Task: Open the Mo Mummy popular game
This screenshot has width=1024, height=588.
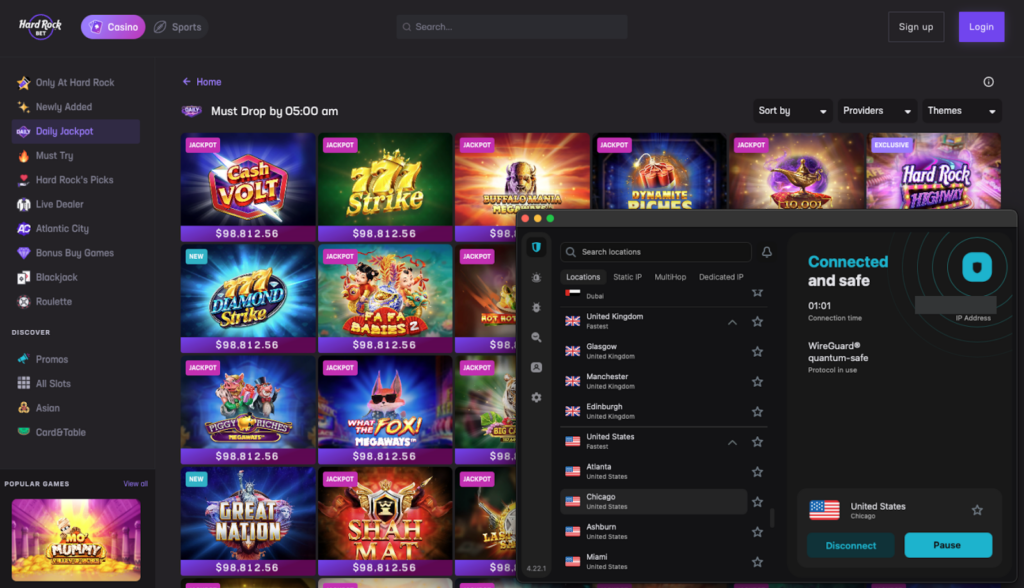Action: [x=76, y=540]
